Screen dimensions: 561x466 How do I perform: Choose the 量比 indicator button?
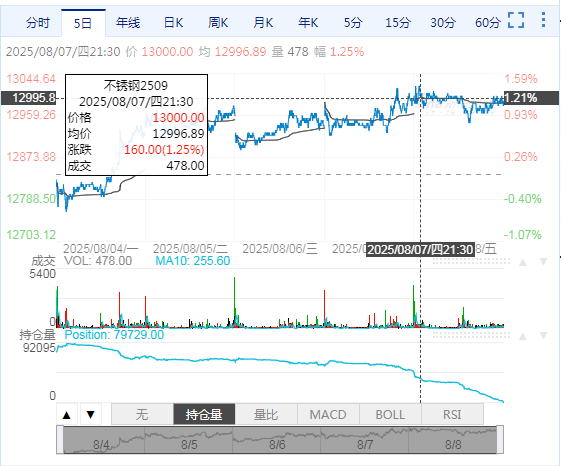(266, 414)
